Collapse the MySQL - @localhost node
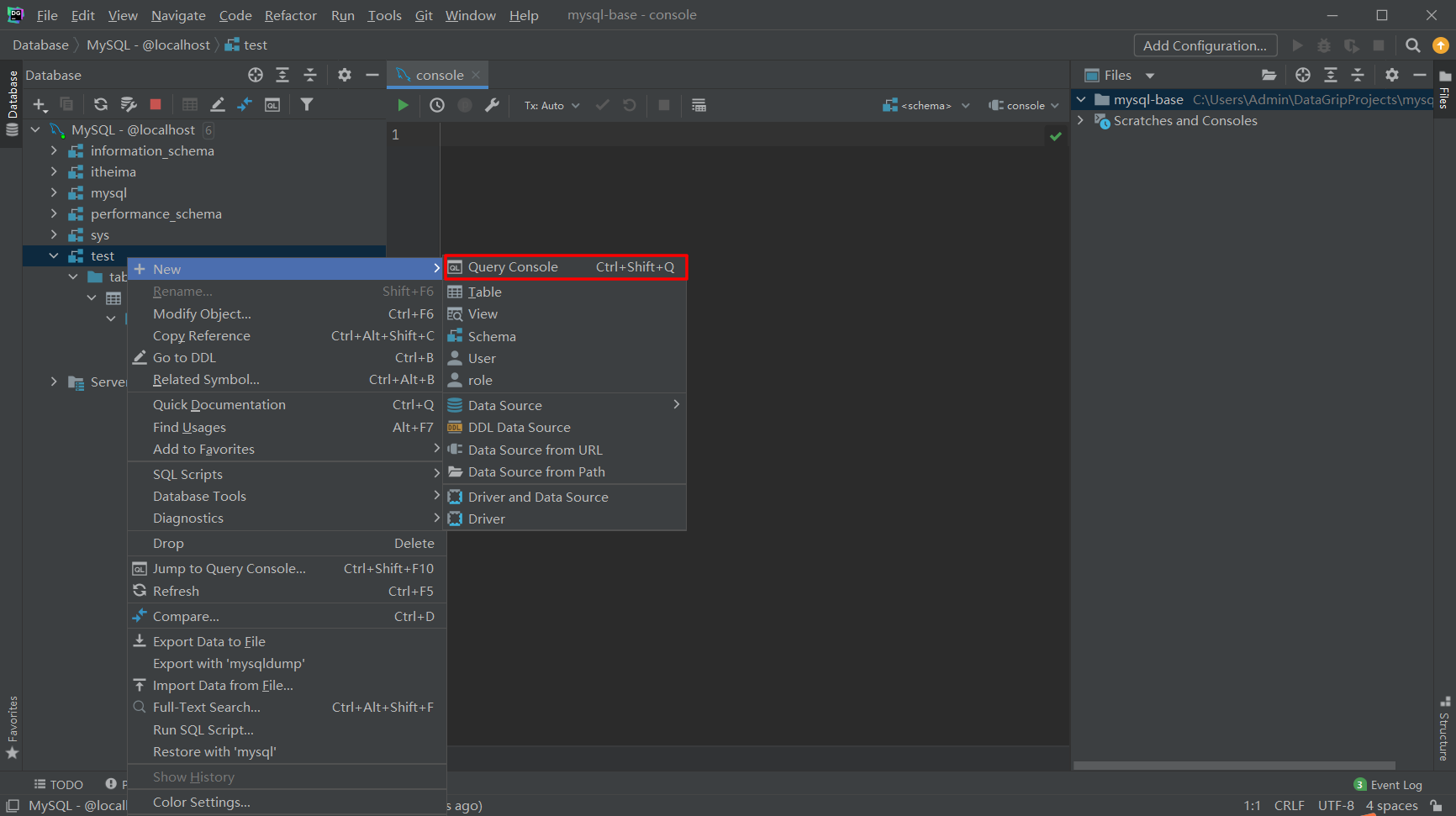 click(35, 129)
